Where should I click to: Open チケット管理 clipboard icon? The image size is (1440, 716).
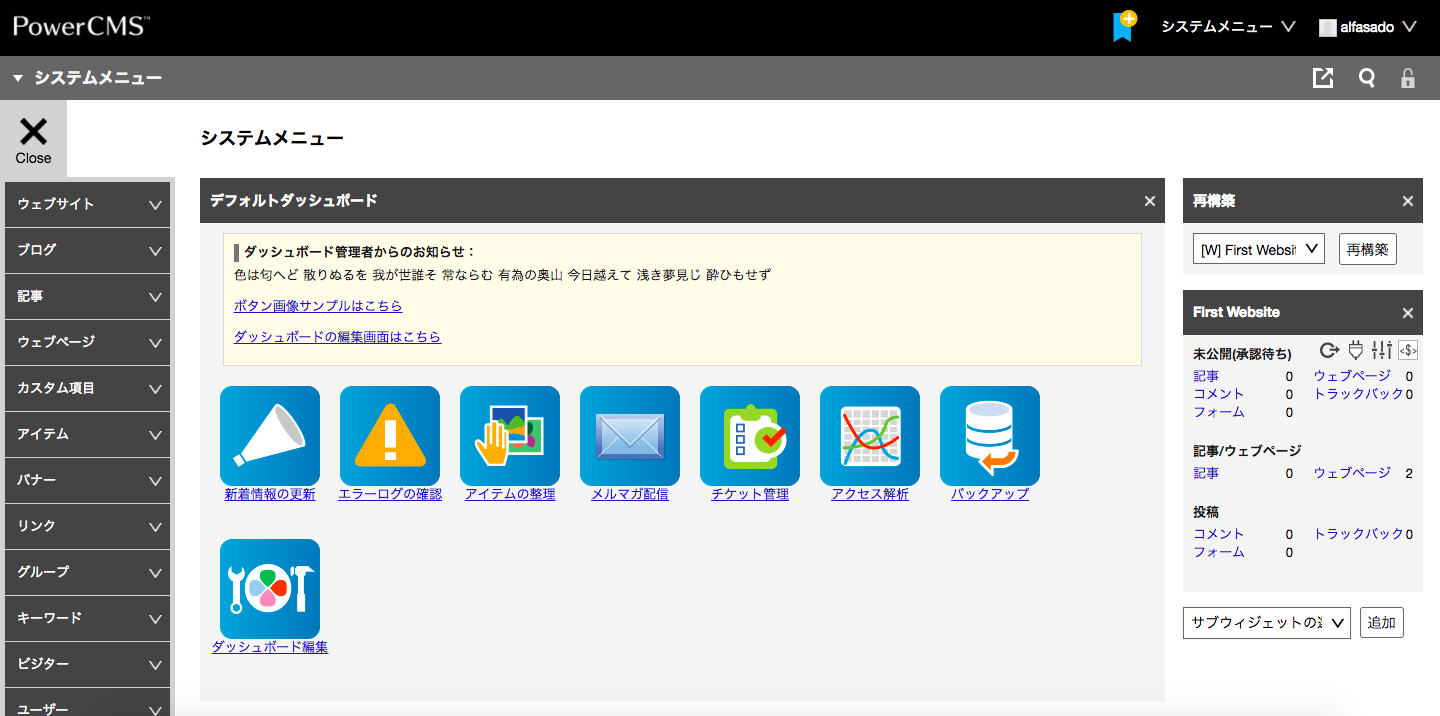[x=750, y=436]
